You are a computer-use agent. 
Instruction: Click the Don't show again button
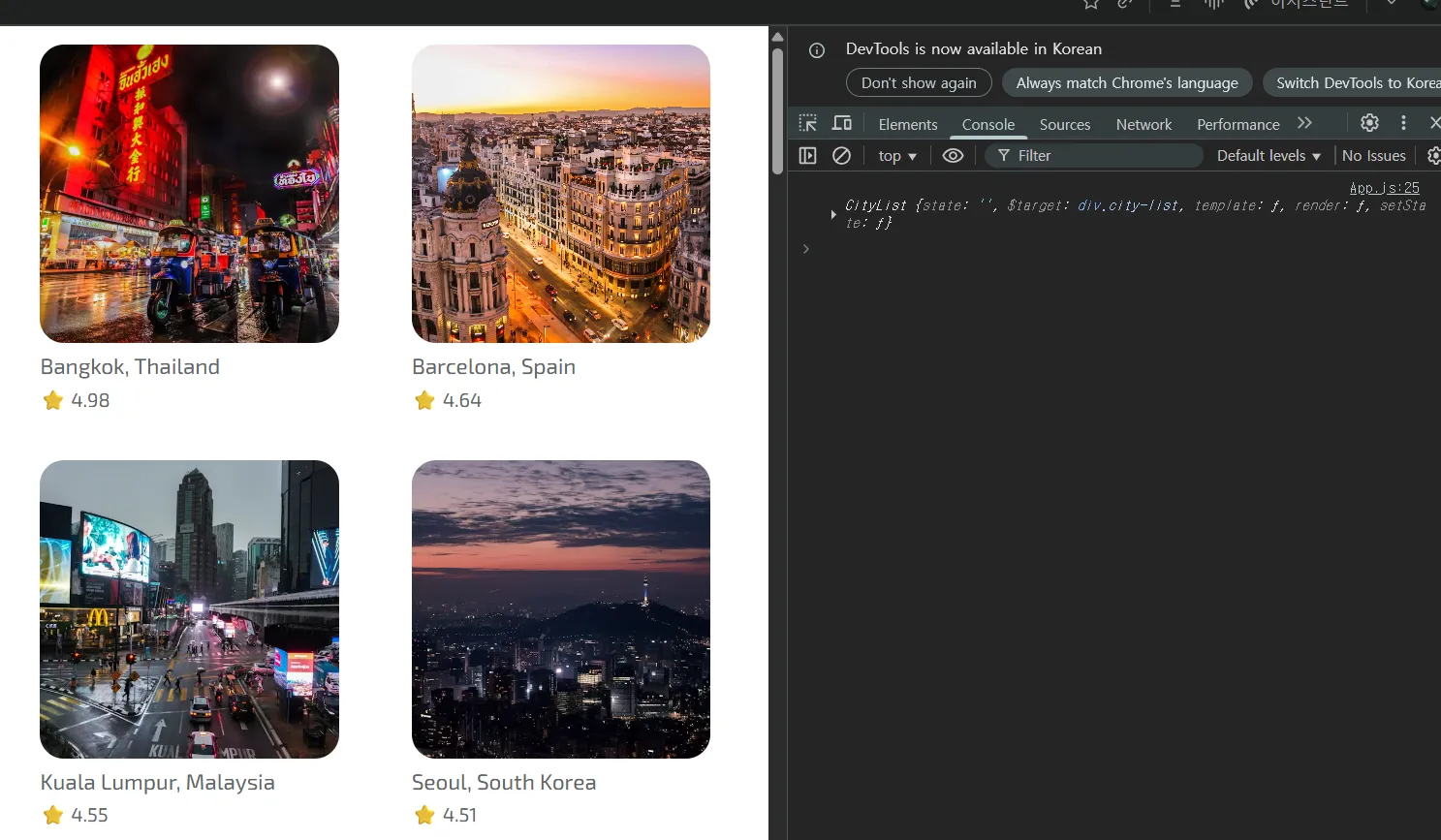919,83
